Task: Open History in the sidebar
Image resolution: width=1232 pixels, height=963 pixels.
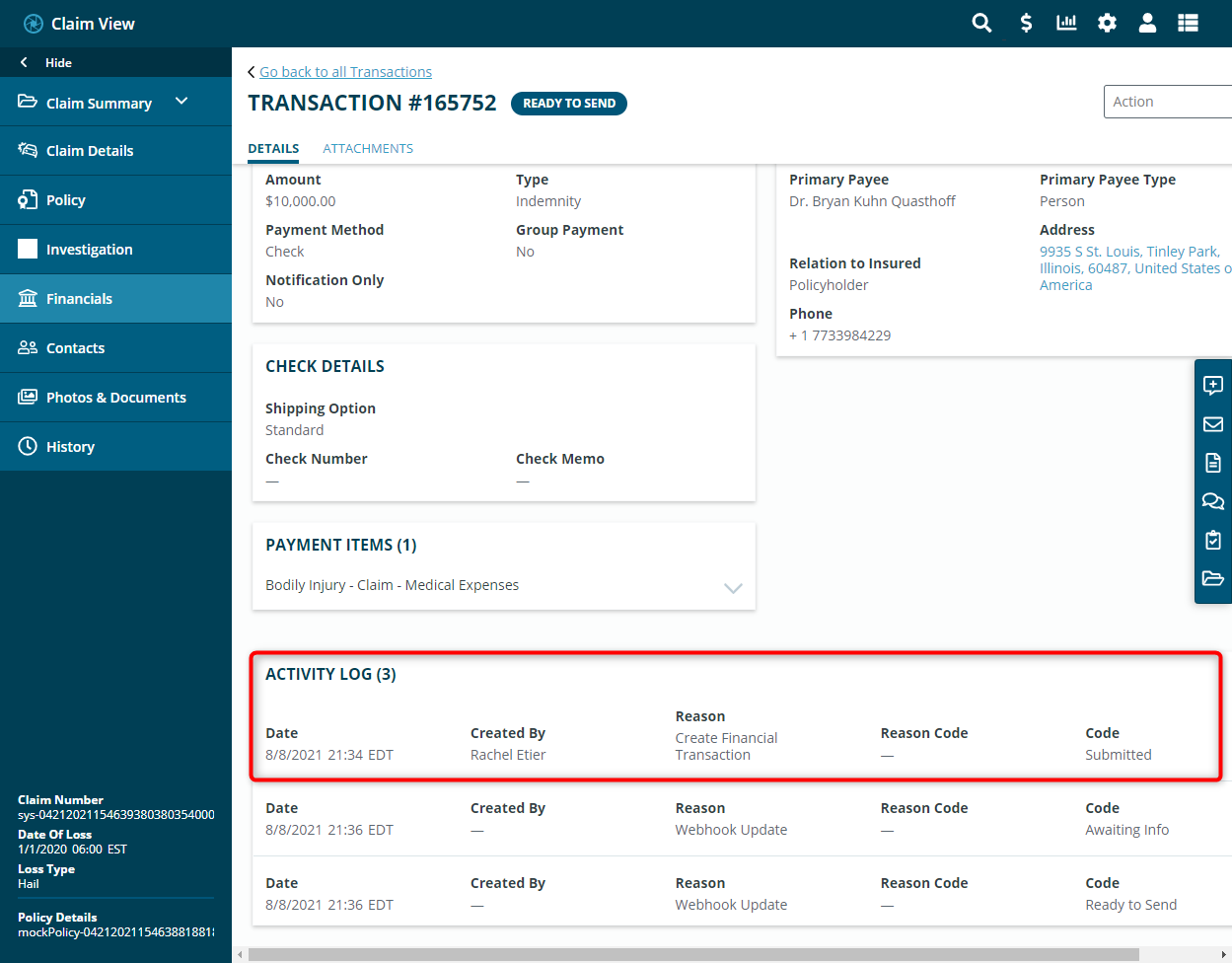Action: pos(70,447)
